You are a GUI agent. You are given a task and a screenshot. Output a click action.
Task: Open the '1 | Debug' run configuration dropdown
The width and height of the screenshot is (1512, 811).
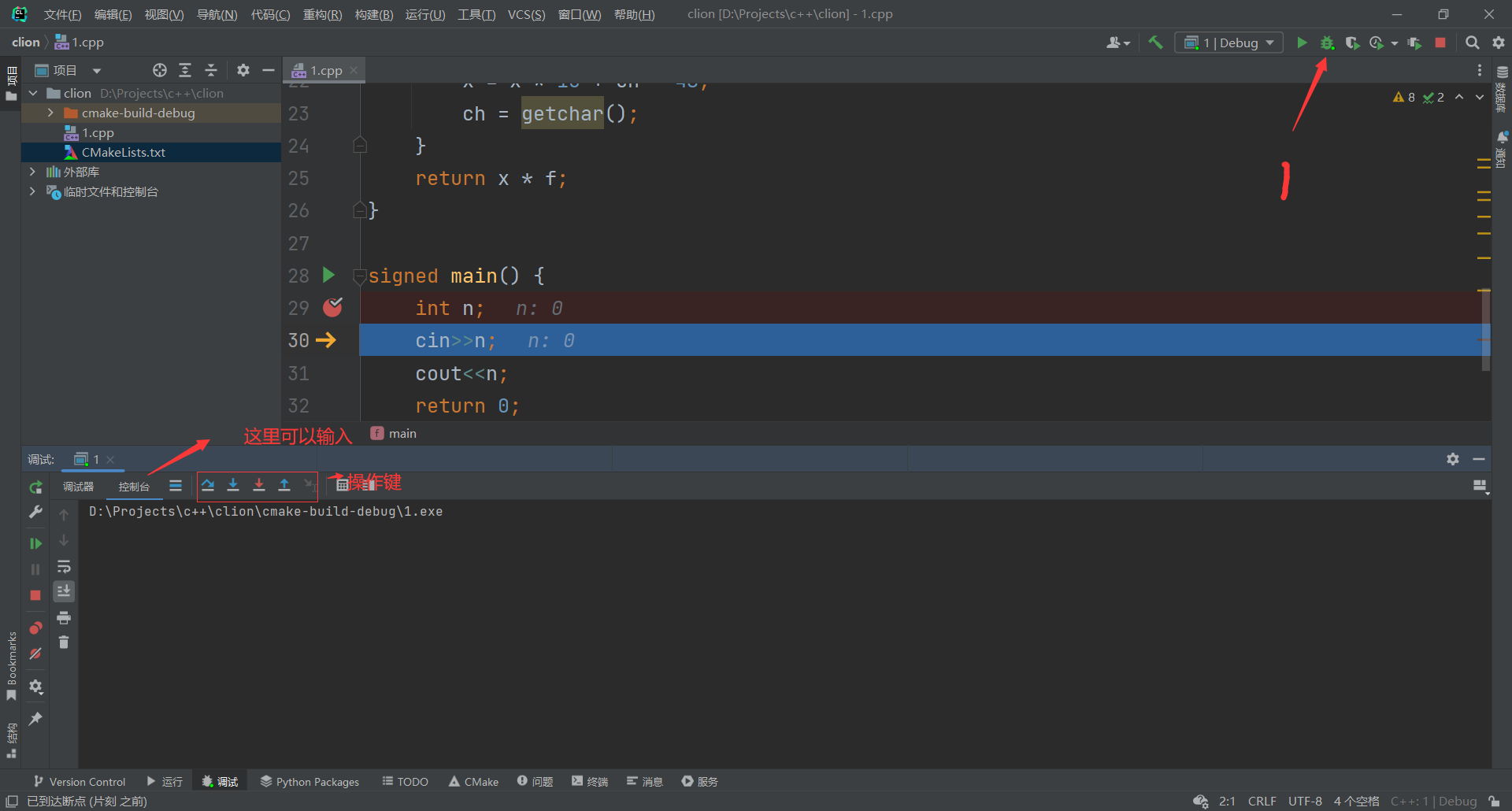coord(1228,43)
